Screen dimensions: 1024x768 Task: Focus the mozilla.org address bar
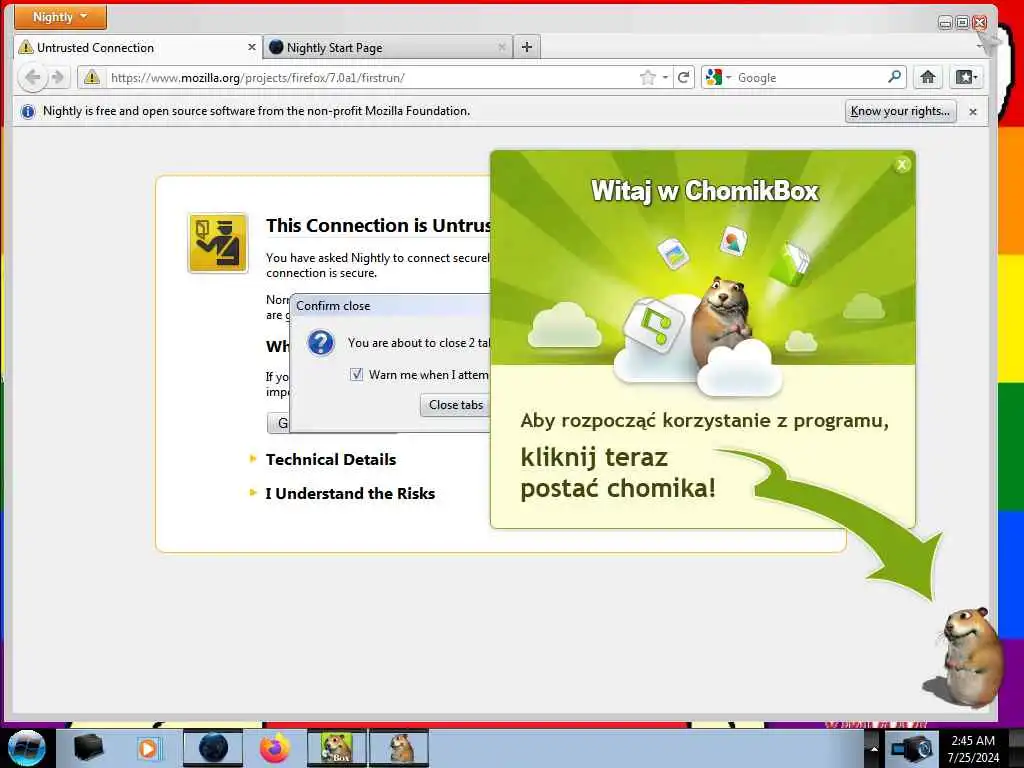(x=372, y=78)
